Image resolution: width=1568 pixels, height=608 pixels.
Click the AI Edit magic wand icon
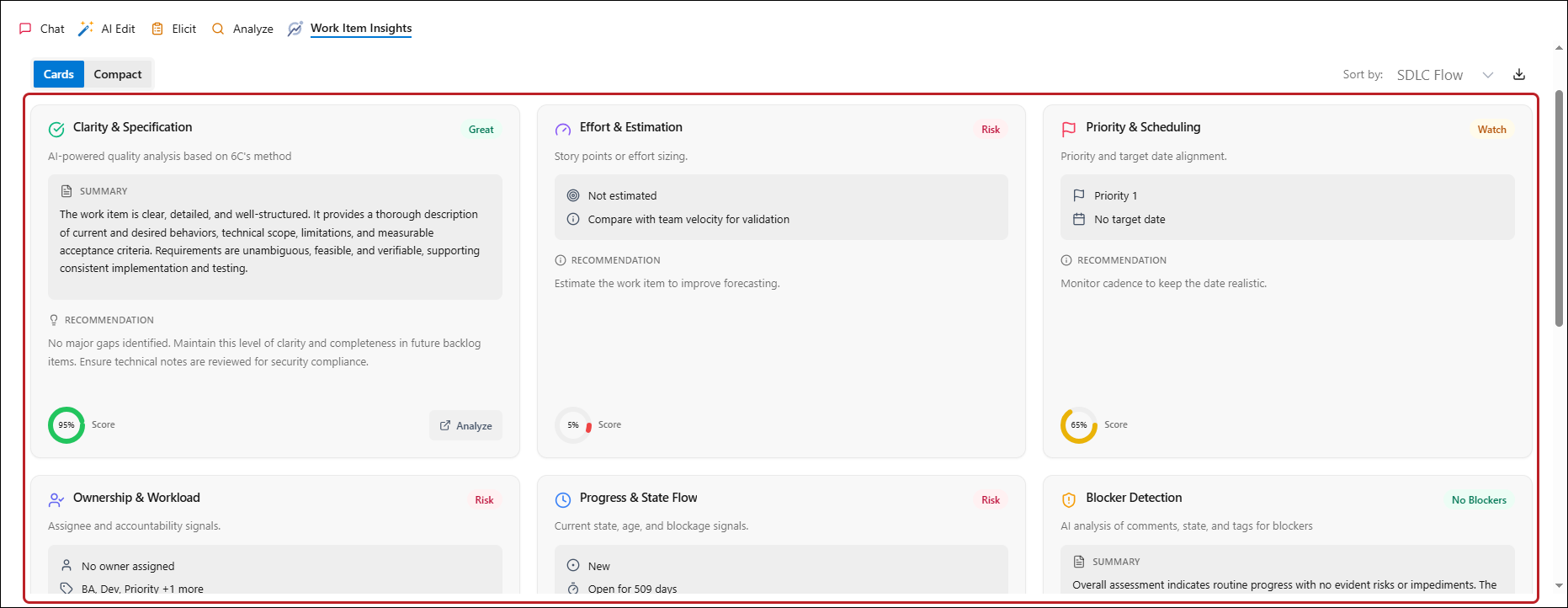click(85, 29)
